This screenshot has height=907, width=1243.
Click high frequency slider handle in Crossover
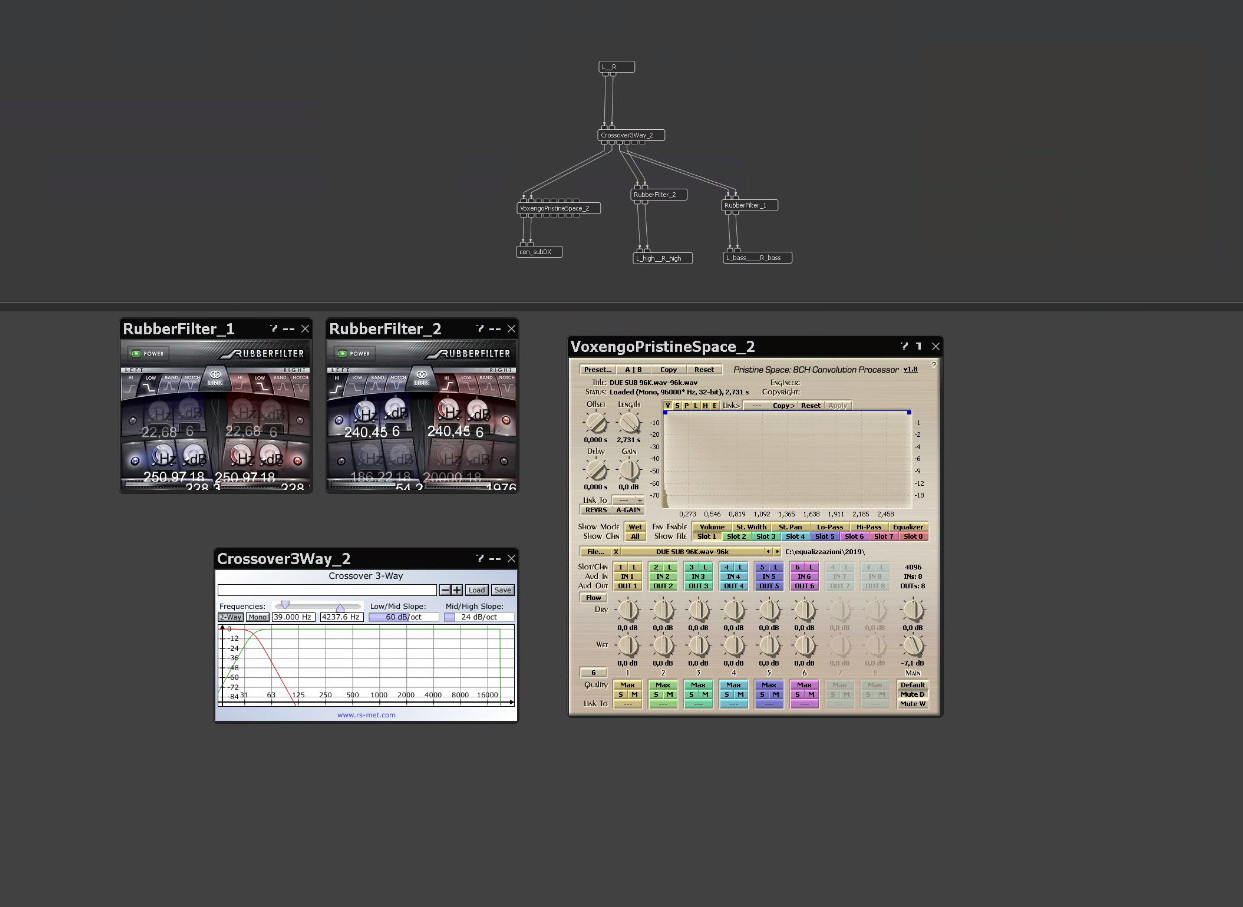pyautogui.click(x=340, y=607)
